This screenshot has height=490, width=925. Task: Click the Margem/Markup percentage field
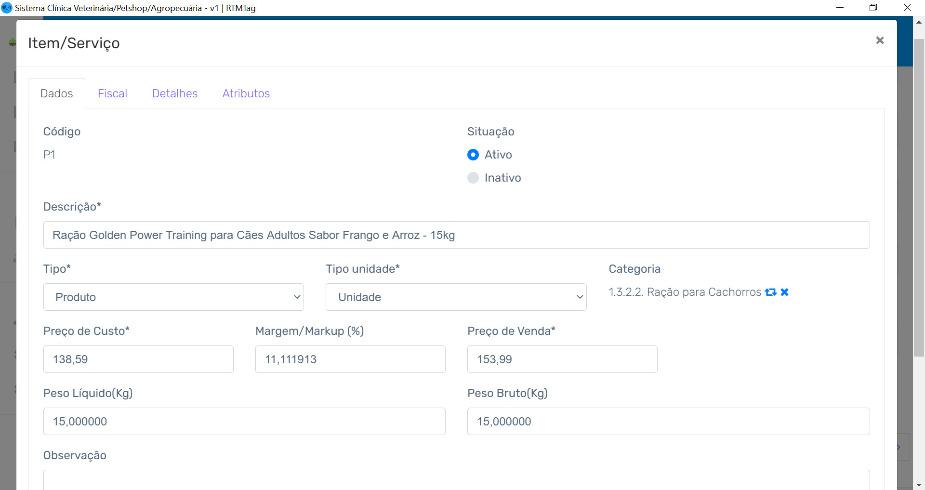[x=350, y=359]
